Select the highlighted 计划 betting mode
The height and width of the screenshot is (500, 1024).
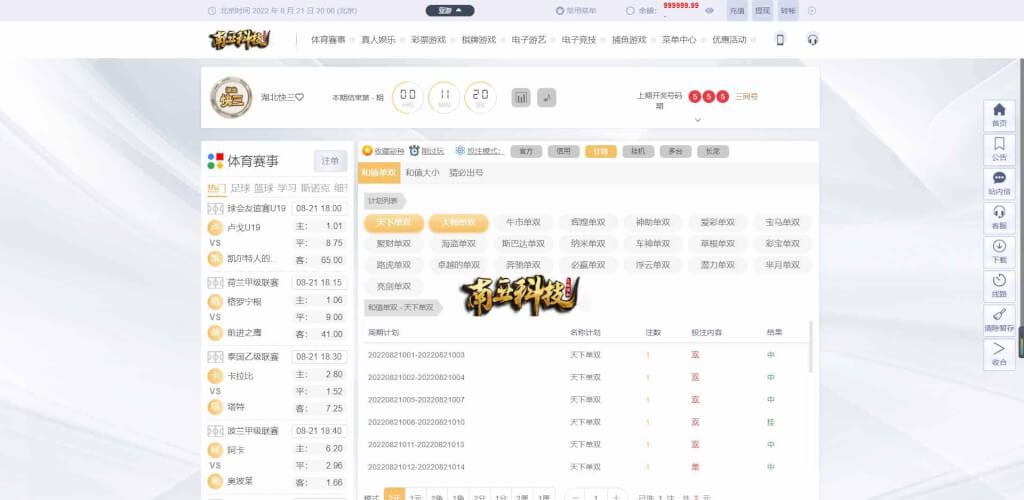coord(601,151)
